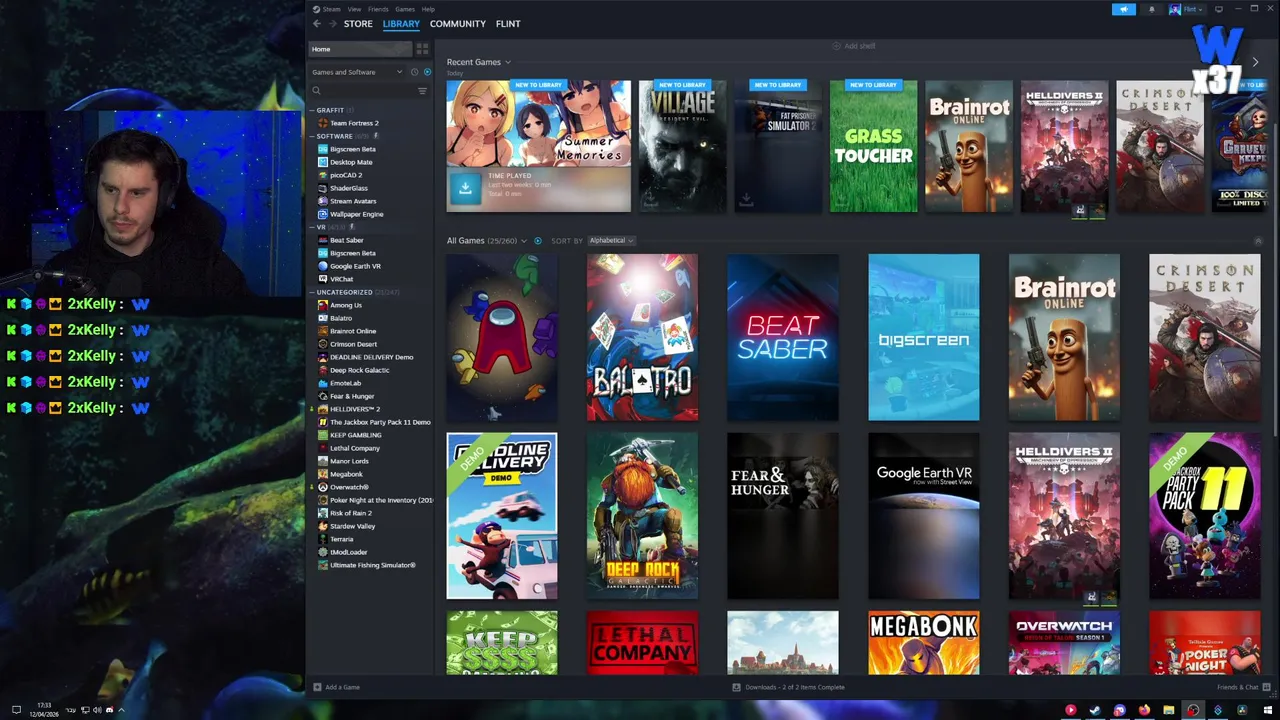Image resolution: width=1280 pixels, height=720 pixels.
Task: Collapse the All Games shelf arrow
Action: click(1258, 240)
